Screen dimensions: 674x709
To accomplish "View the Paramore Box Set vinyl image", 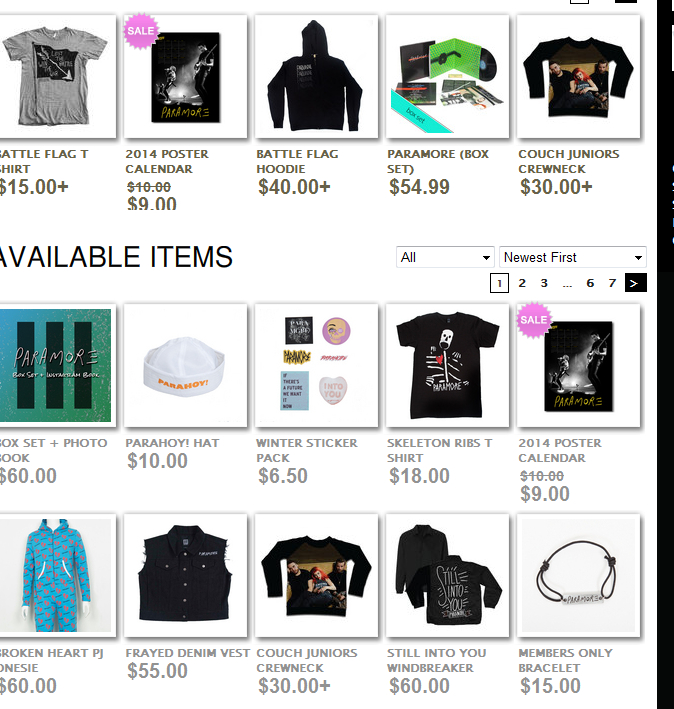I will [448, 76].
